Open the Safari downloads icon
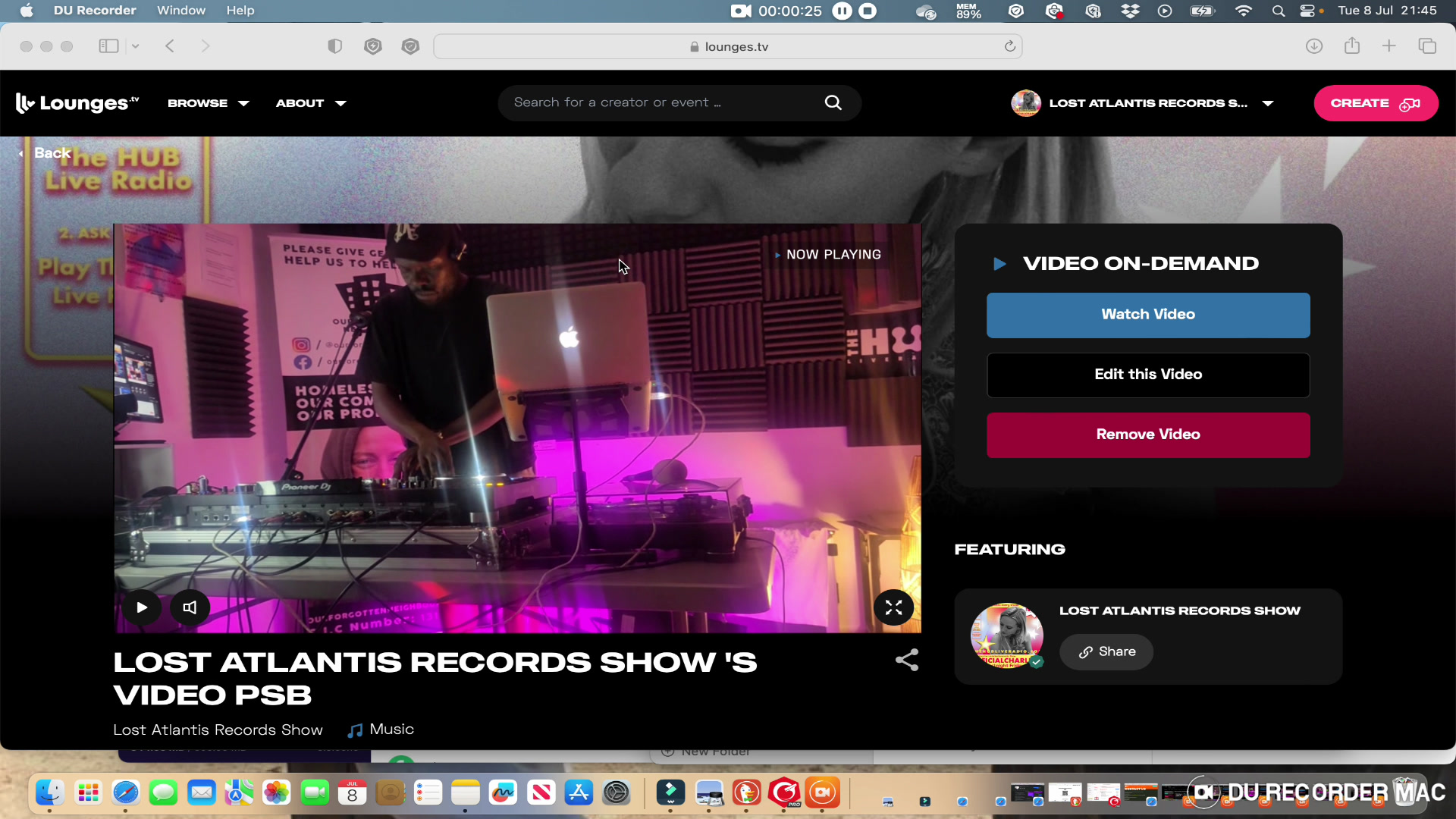1456x819 pixels. 1314,46
